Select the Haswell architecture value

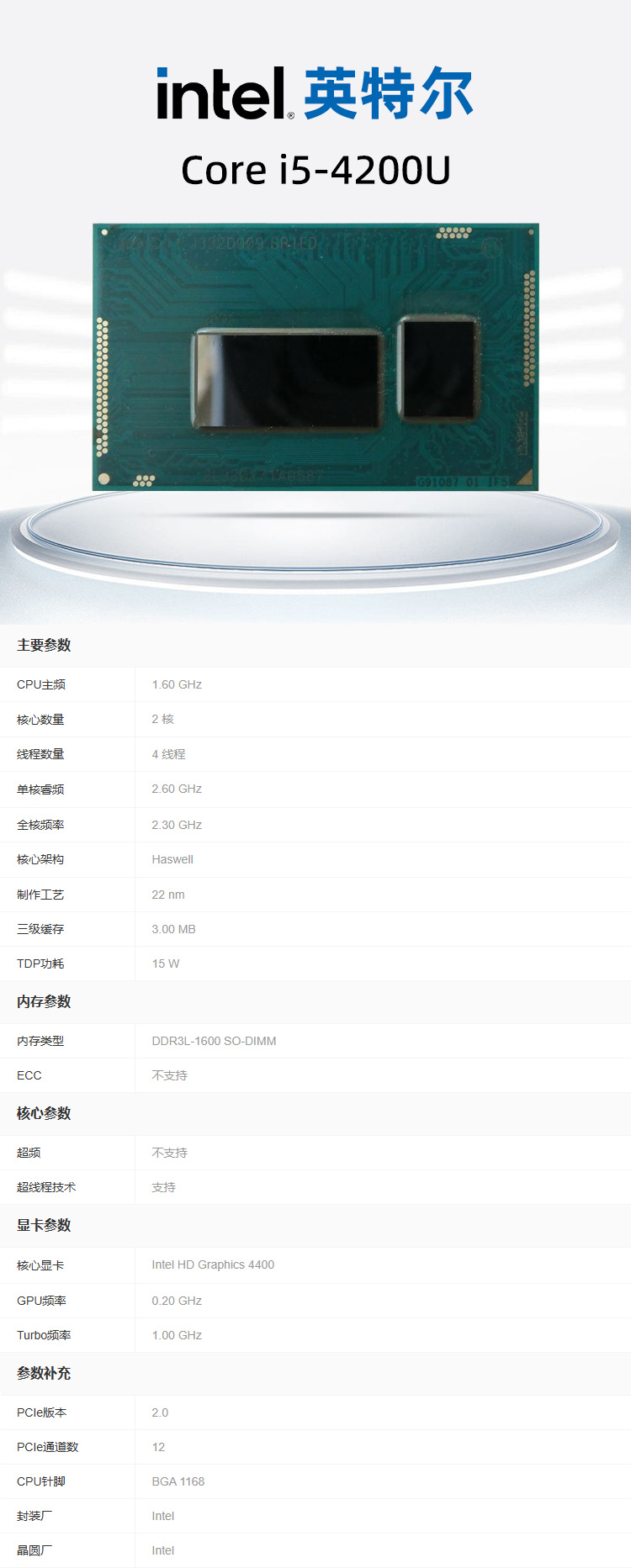172,859
